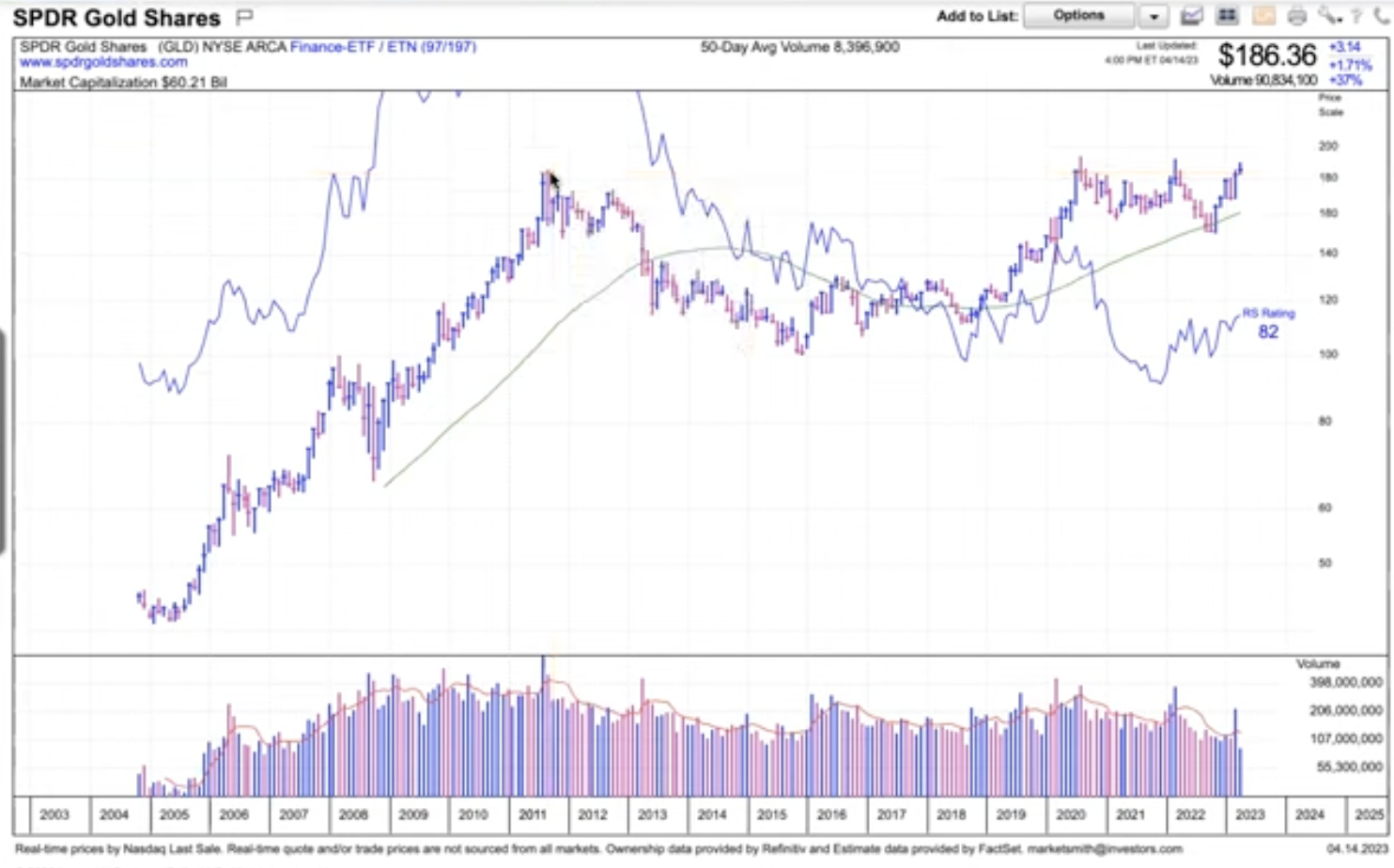Click the Price Scale label
The height and width of the screenshot is (868, 1394).
(x=1330, y=104)
